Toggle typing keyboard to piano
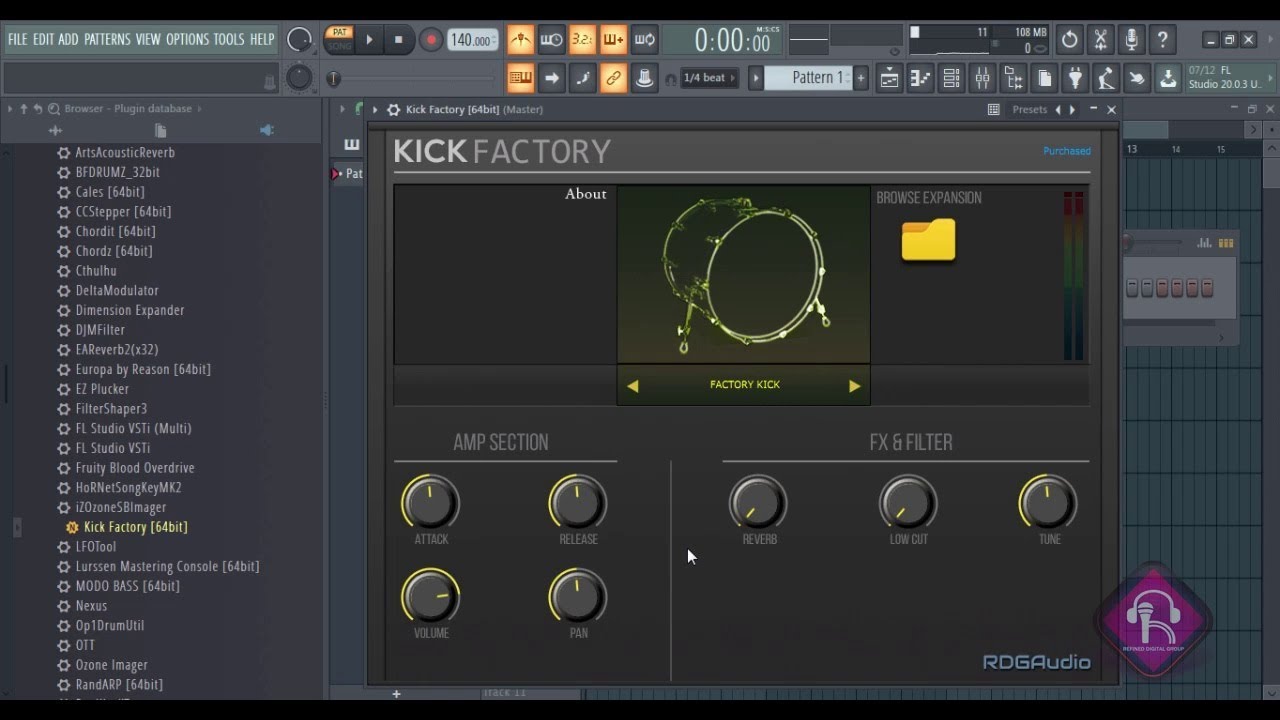This screenshot has width=1280, height=720. click(x=520, y=77)
